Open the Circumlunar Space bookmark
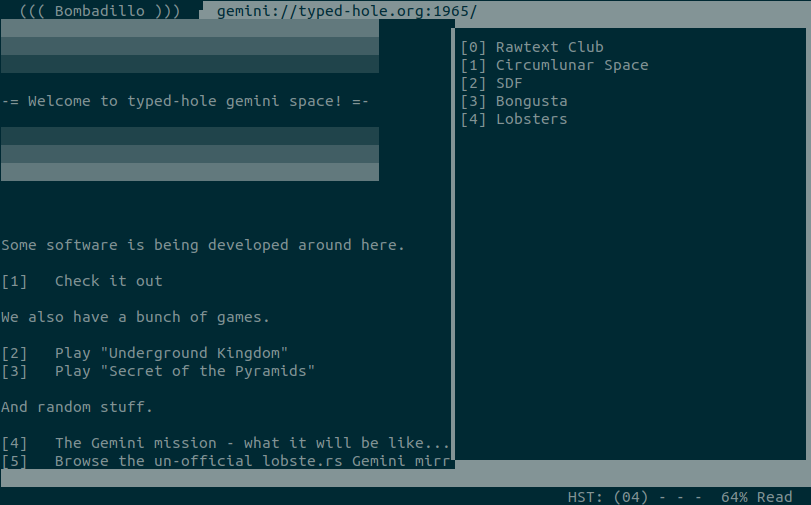811x505 pixels. 571,65
